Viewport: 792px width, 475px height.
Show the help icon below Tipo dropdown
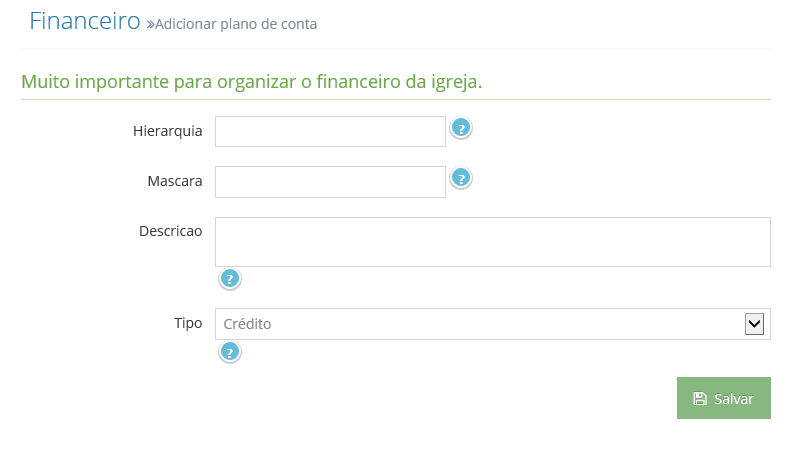(230, 352)
